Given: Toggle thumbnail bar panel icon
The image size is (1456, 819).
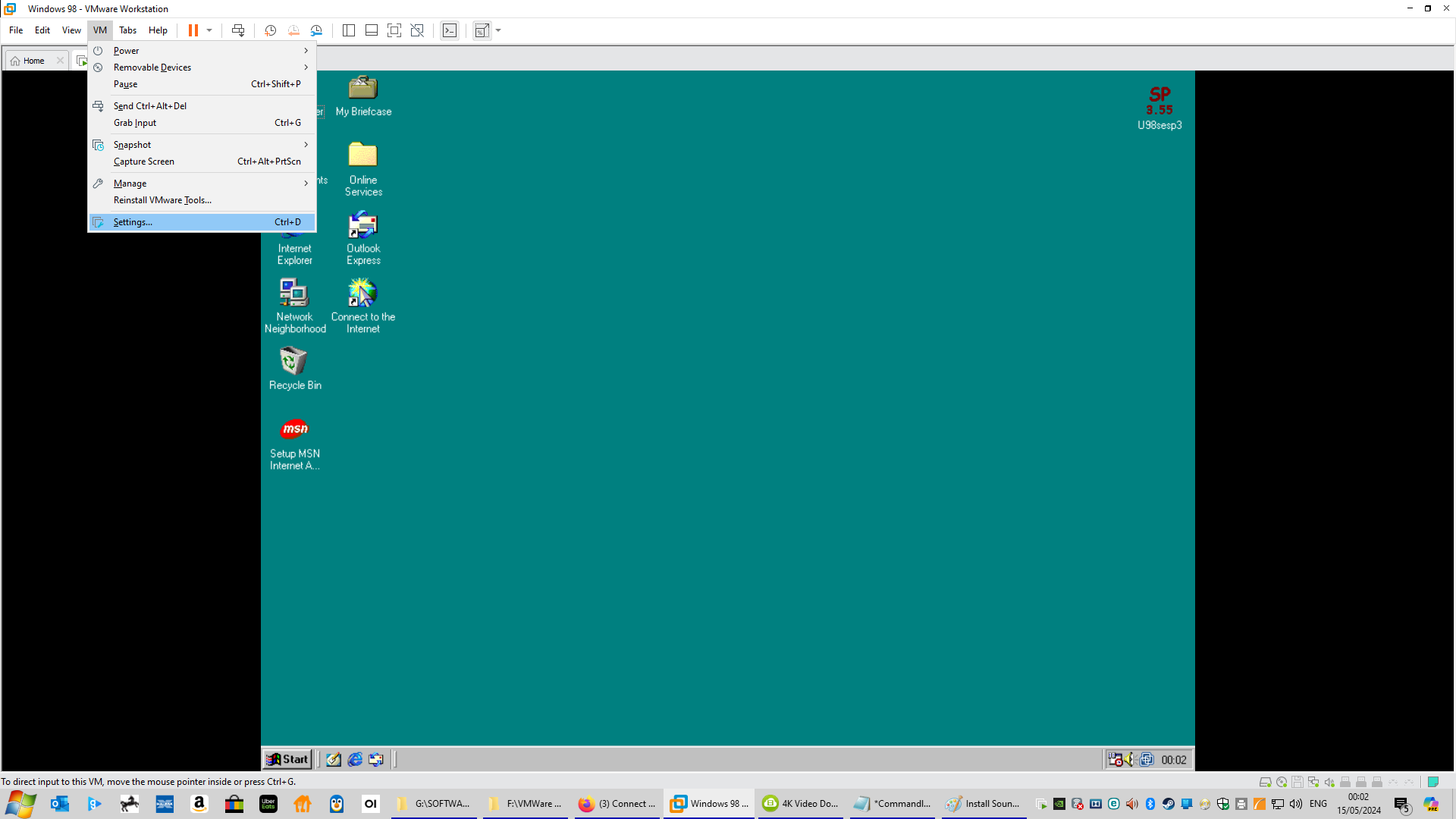Looking at the screenshot, I should [x=372, y=30].
